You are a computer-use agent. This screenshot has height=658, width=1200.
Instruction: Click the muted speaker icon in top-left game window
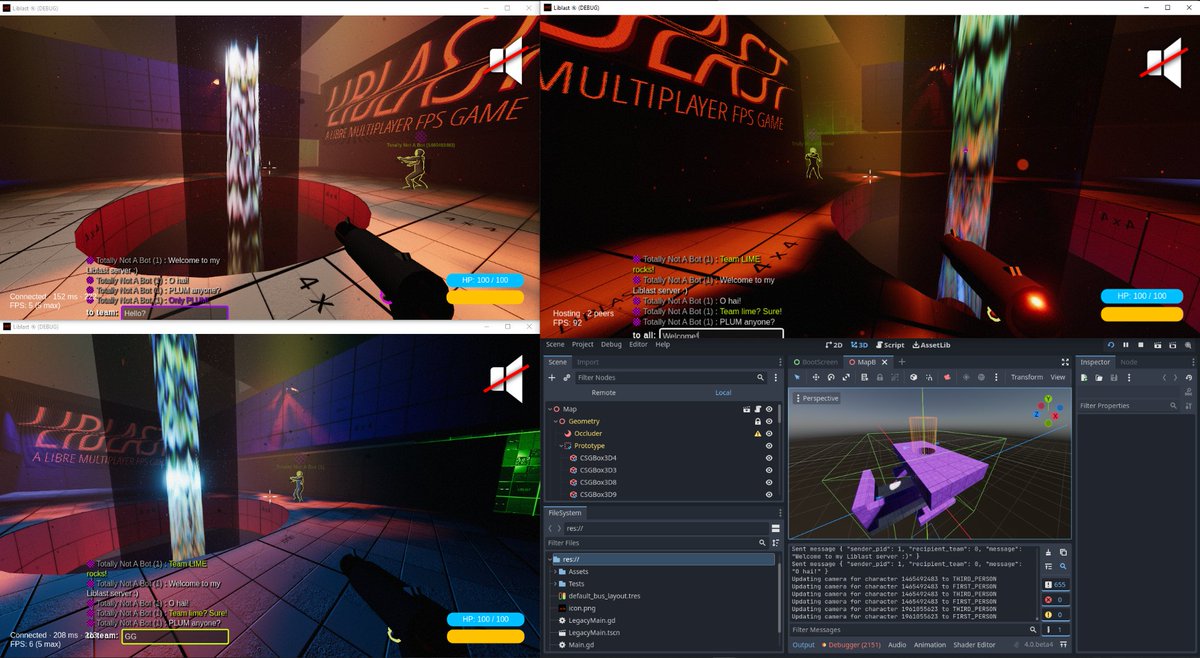(506, 64)
